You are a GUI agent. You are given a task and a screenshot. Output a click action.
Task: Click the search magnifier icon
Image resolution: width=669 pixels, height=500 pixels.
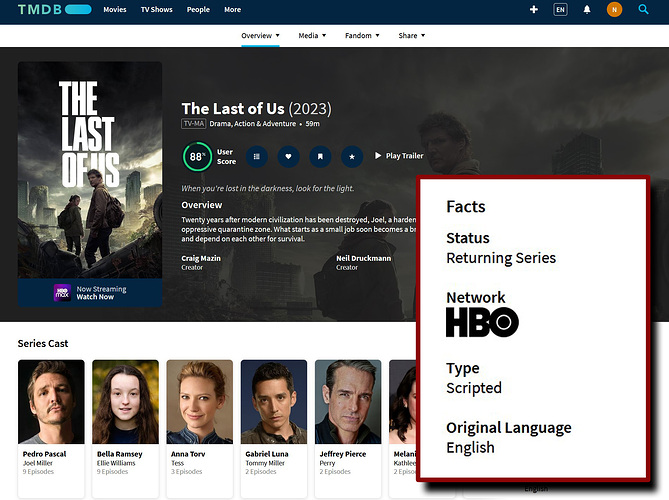pos(643,9)
